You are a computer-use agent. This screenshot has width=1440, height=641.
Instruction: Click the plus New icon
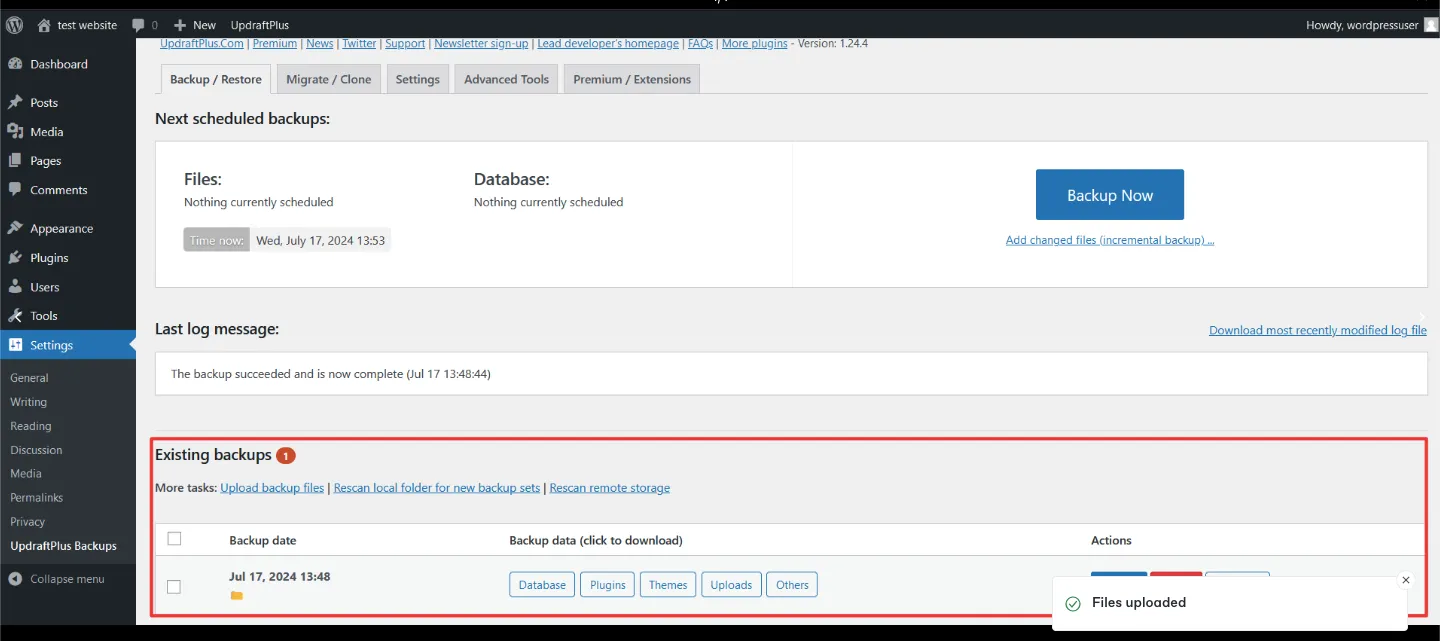click(x=179, y=25)
